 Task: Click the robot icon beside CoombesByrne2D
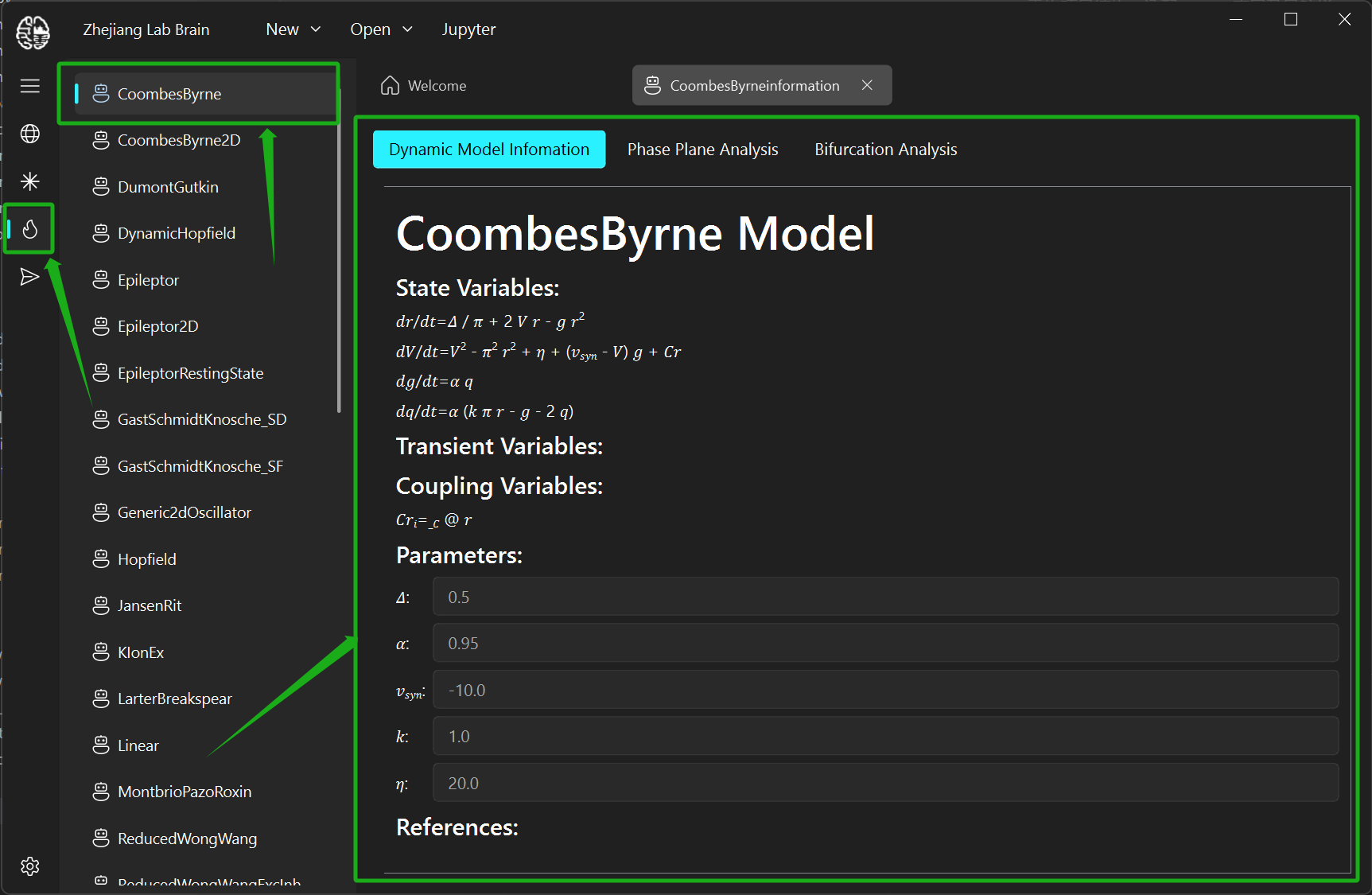101,140
